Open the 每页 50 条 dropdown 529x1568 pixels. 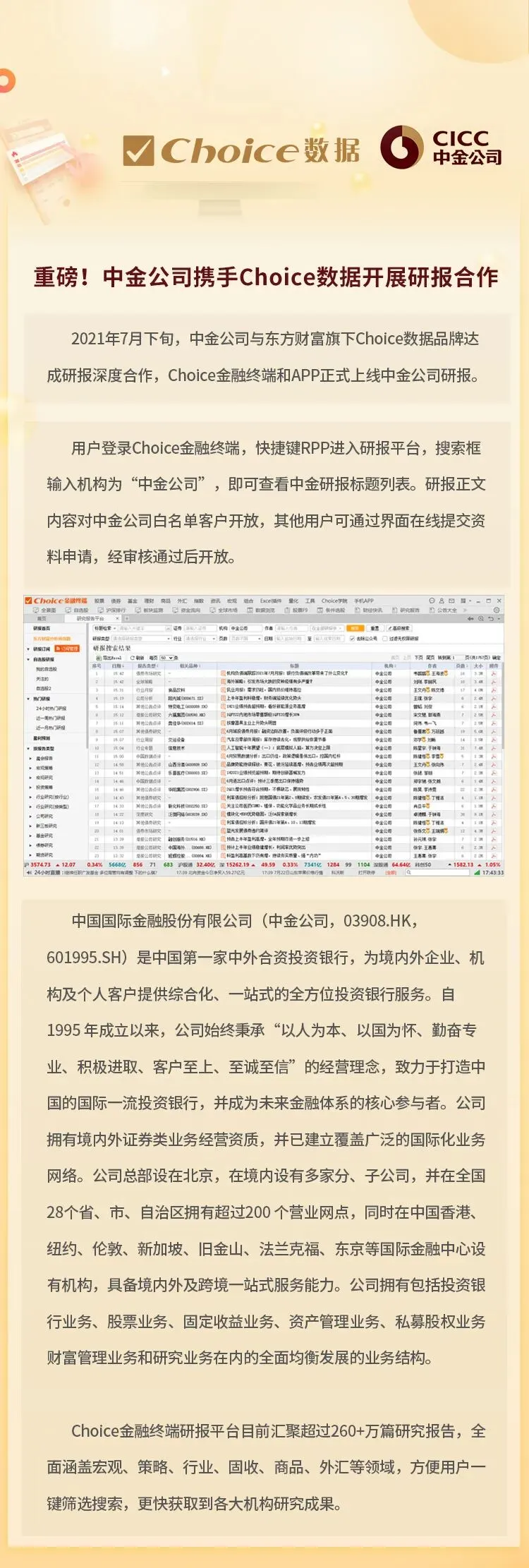click(167, 658)
